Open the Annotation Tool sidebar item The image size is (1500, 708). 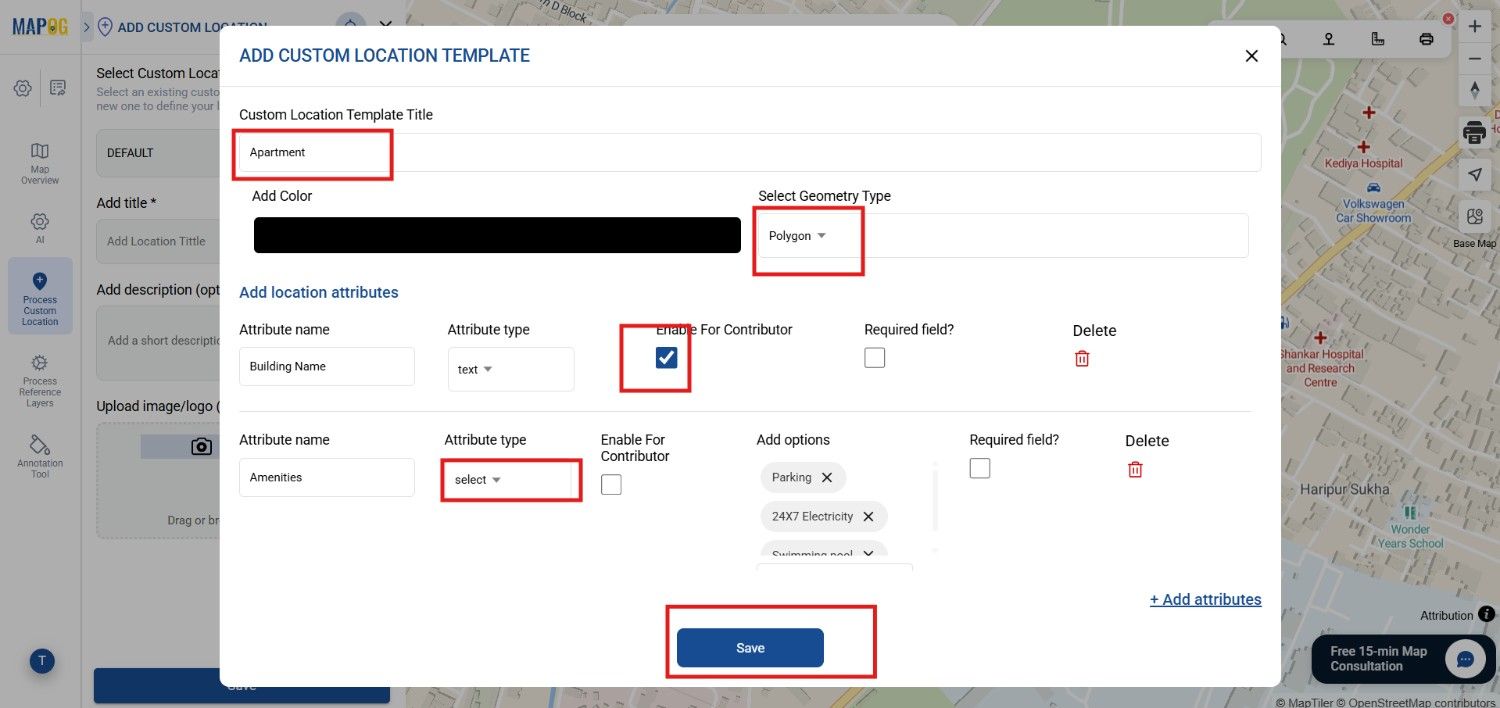(x=40, y=456)
